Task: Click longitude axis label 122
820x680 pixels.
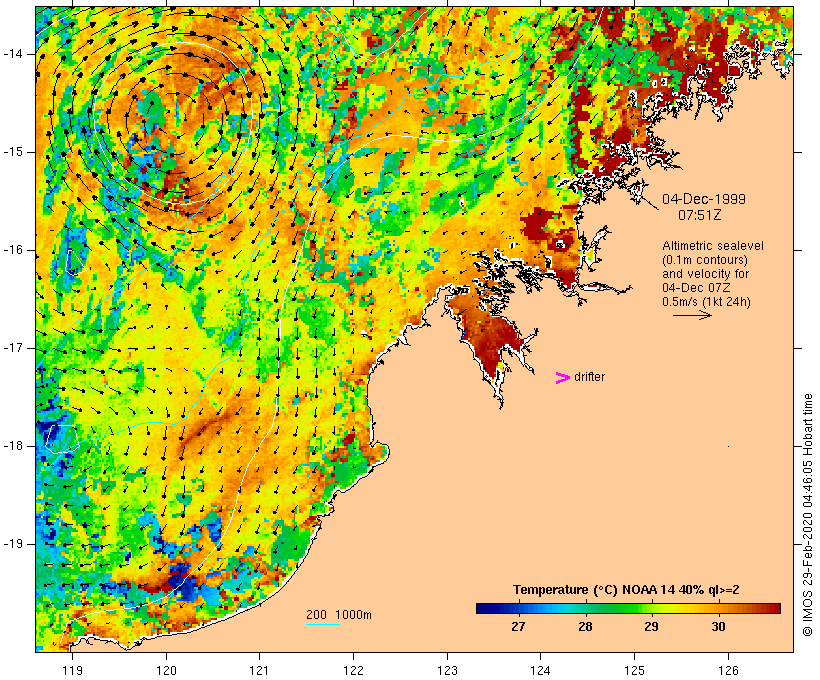Action: point(353,670)
